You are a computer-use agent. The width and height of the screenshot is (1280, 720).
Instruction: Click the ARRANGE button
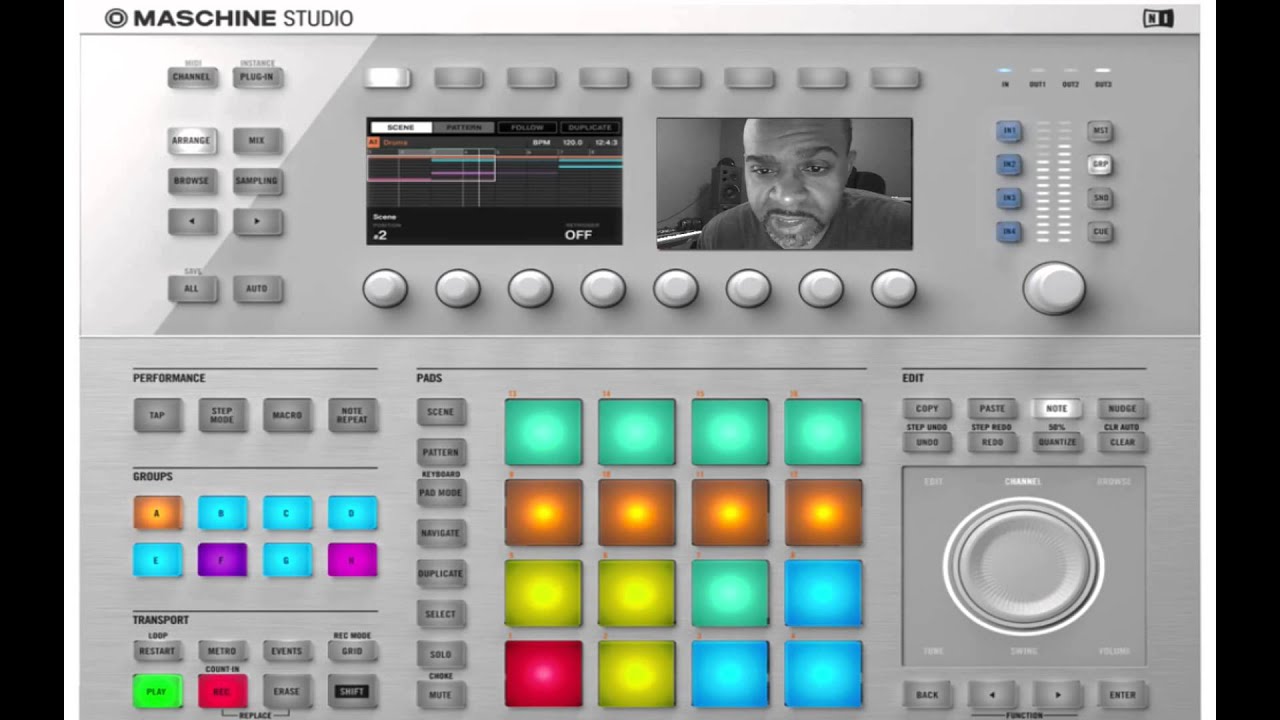(192, 141)
